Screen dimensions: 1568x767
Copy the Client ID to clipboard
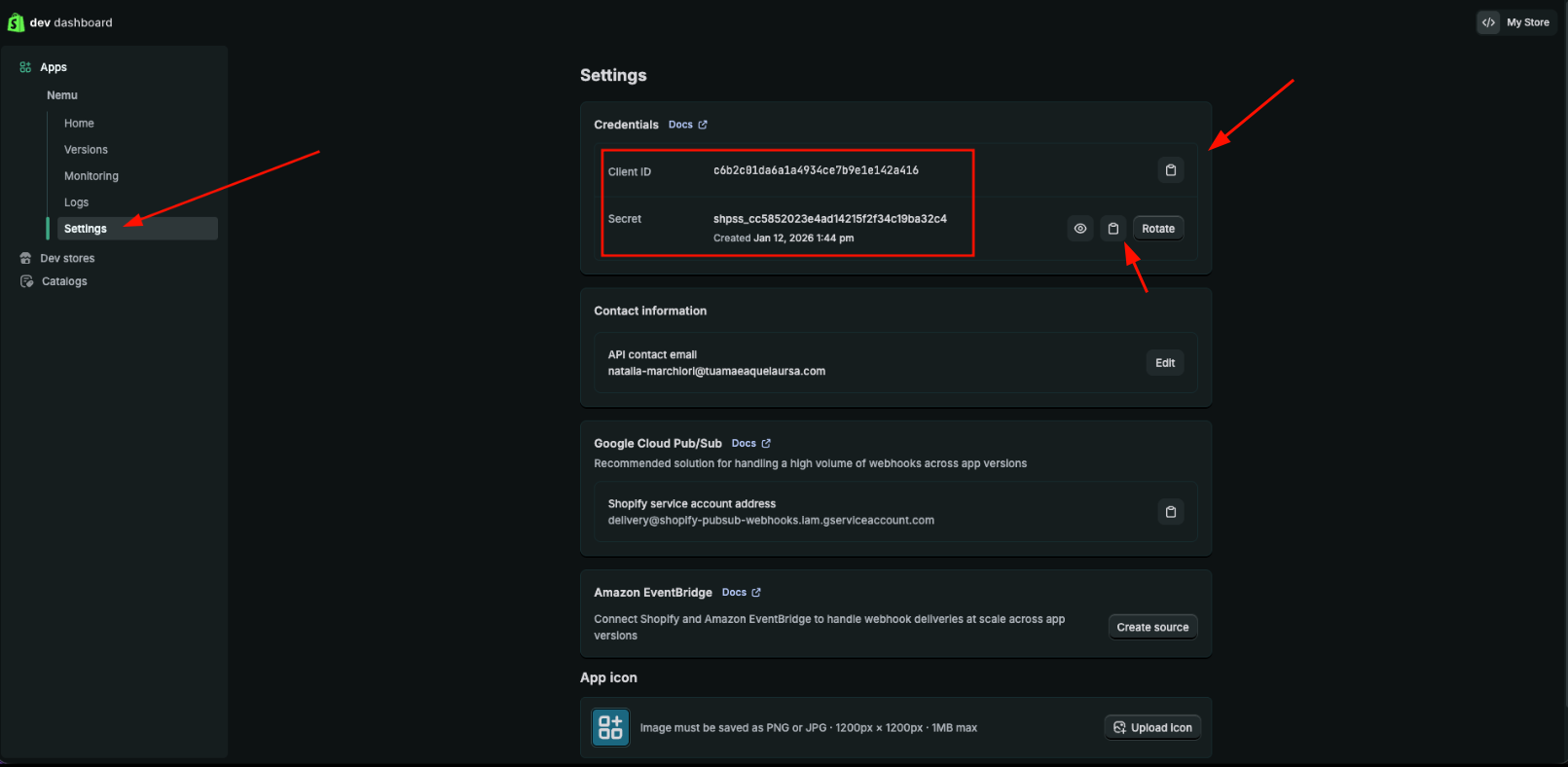tap(1171, 170)
